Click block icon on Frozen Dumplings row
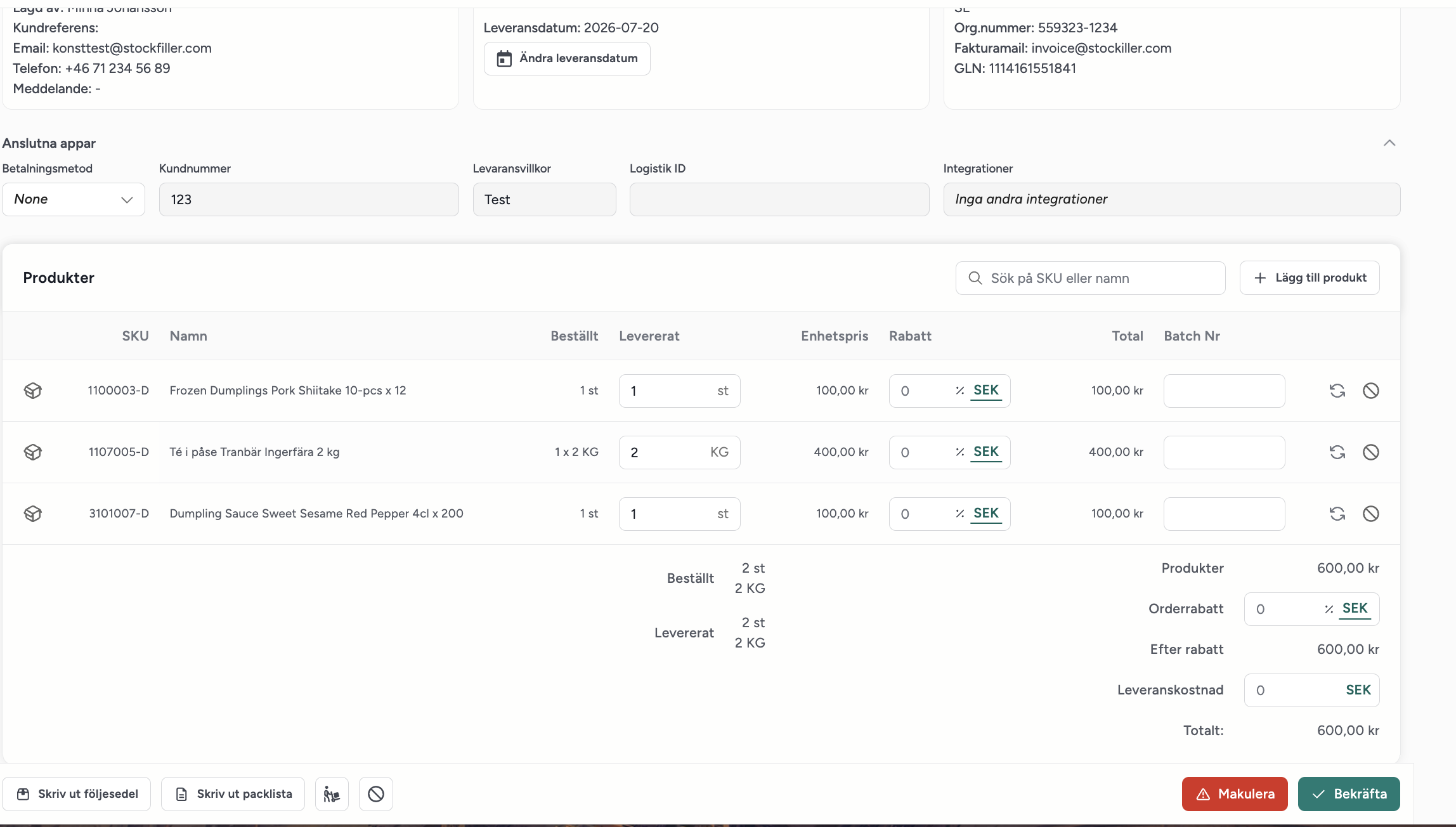Screen dimensions: 1456x827 tap(1371, 391)
